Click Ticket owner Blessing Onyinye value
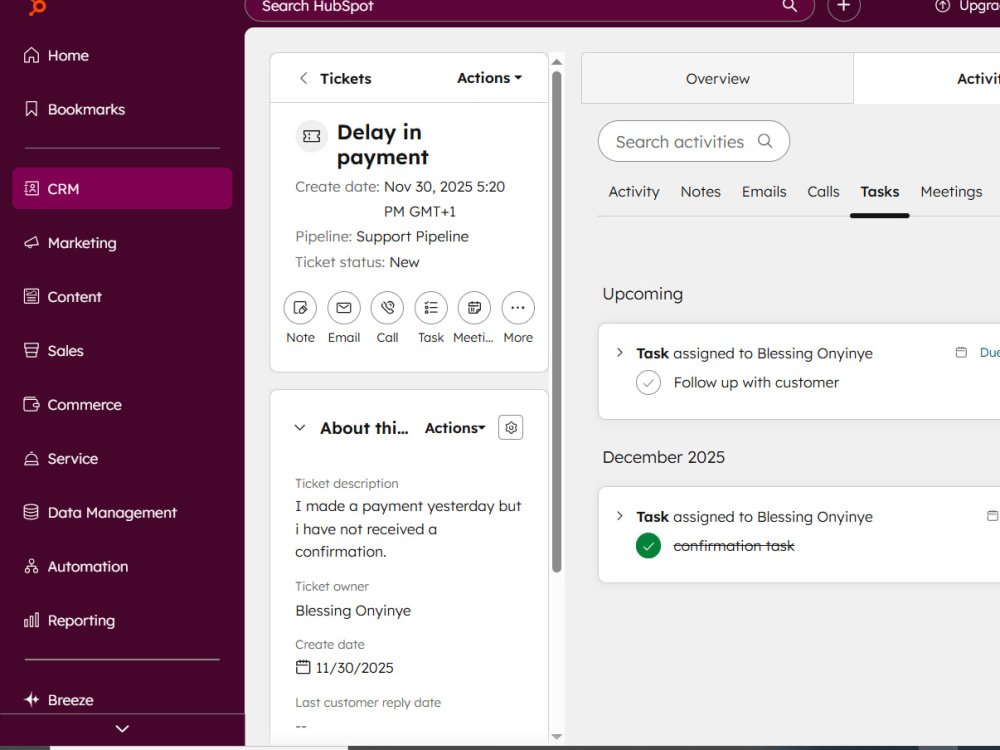Screen dimensions: 1000x750 353,610
